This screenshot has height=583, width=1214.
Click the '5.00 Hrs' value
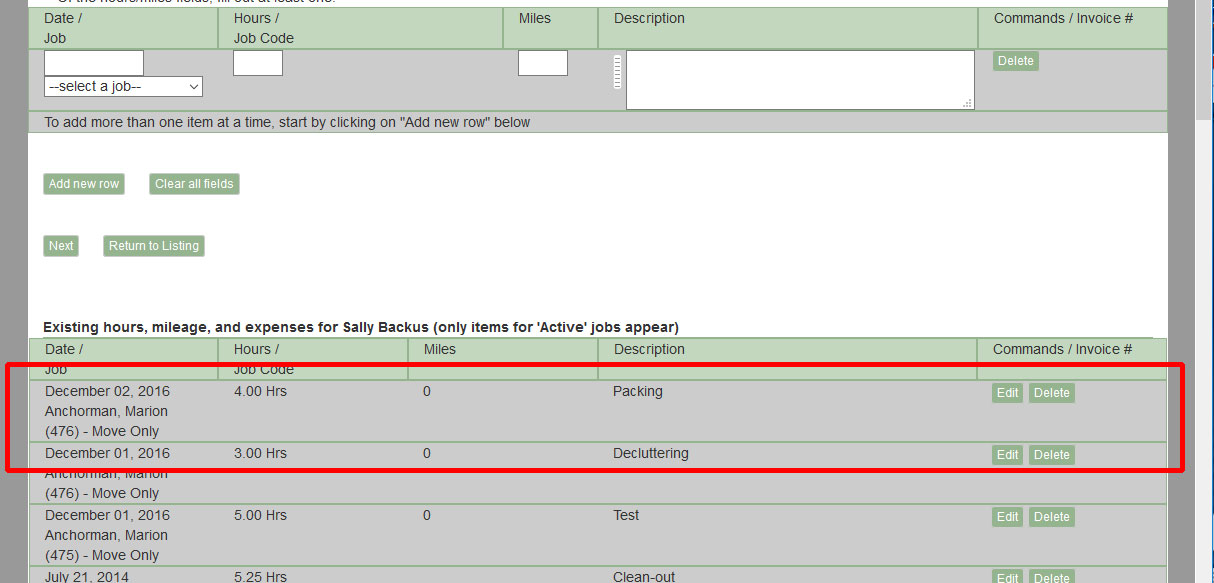[x=260, y=515]
